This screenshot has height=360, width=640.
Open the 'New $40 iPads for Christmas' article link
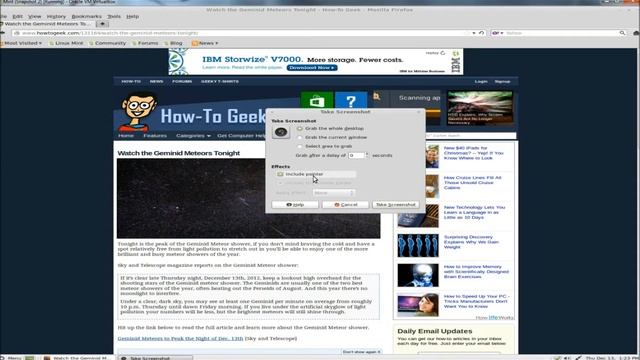[473, 153]
